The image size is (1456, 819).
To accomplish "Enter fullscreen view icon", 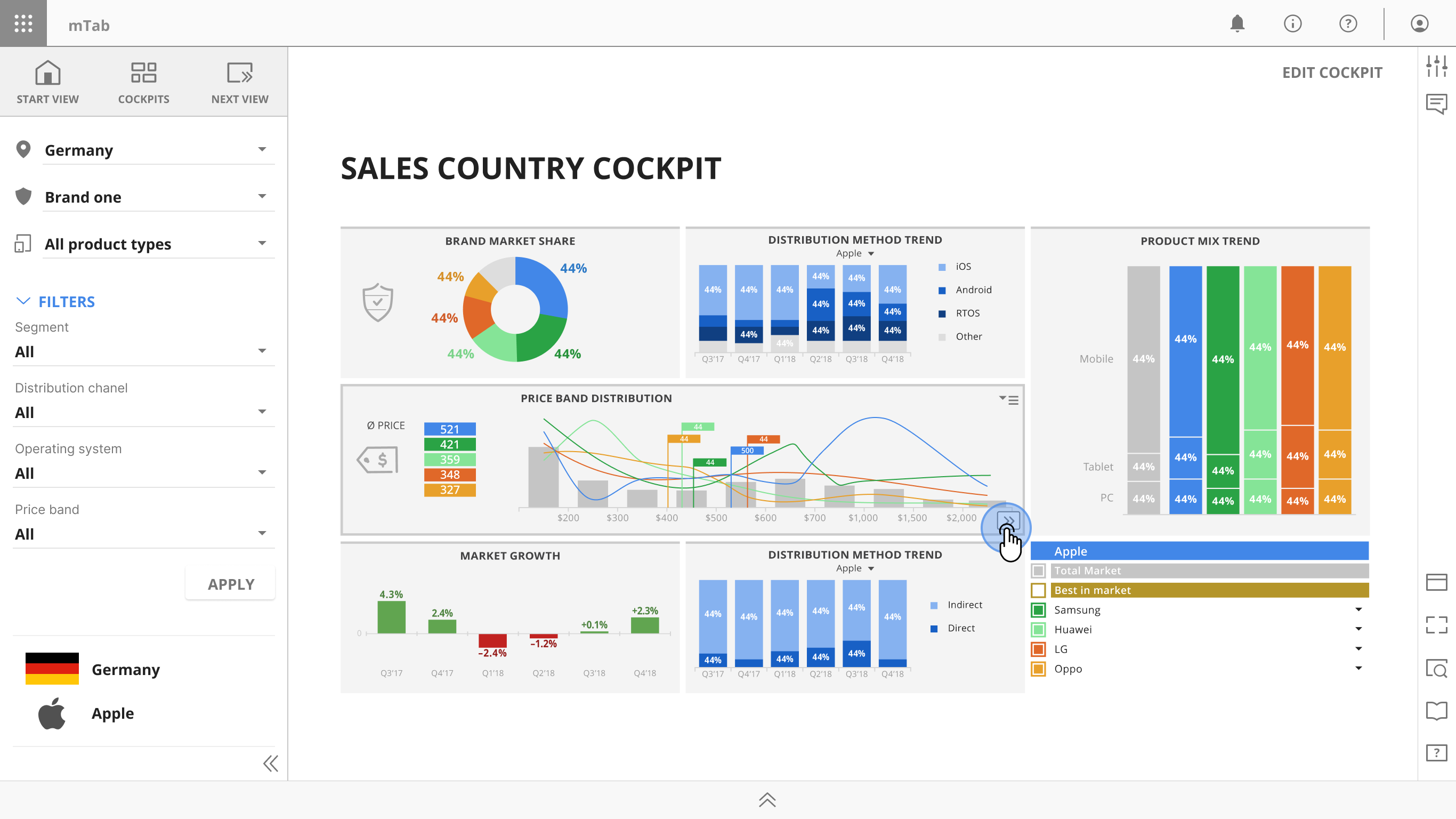I will 1436,624.
